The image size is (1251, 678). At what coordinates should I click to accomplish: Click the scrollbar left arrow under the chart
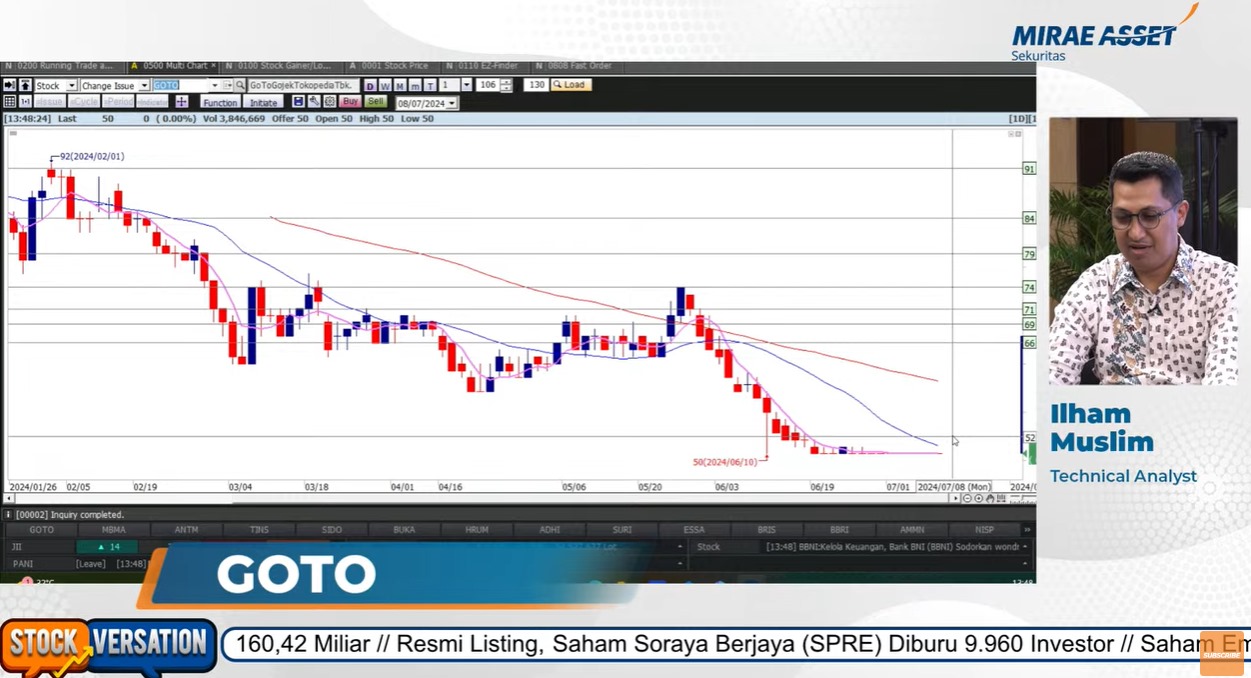9,498
